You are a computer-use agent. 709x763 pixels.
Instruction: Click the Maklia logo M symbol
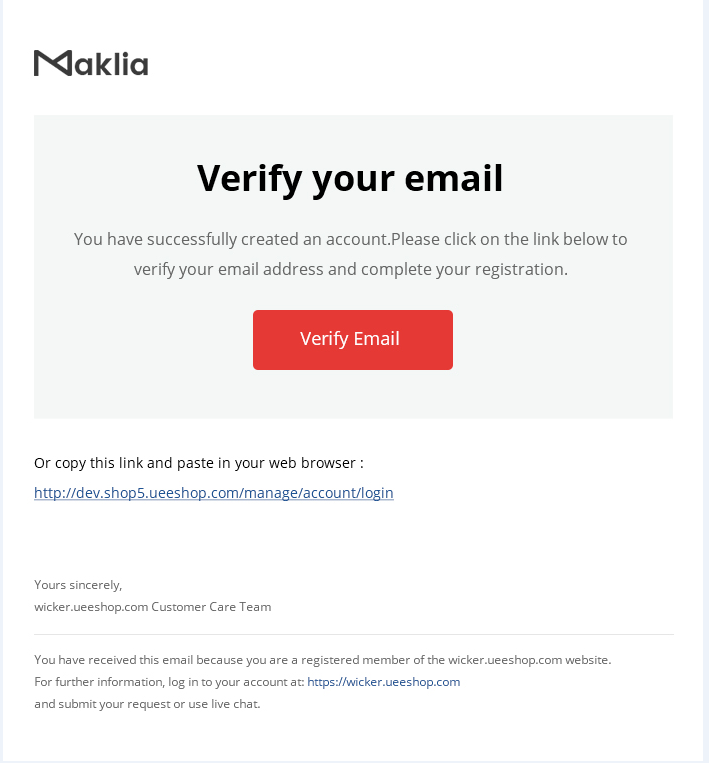[x=52, y=64]
